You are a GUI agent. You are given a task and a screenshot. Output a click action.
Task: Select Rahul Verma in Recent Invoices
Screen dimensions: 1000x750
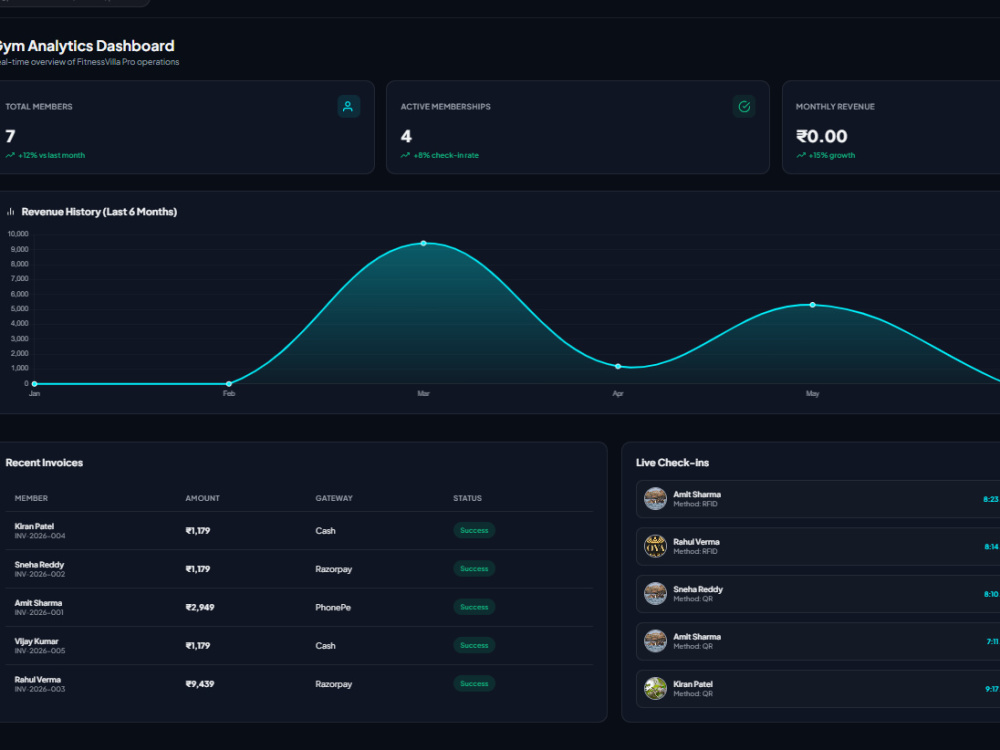point(38,679)
